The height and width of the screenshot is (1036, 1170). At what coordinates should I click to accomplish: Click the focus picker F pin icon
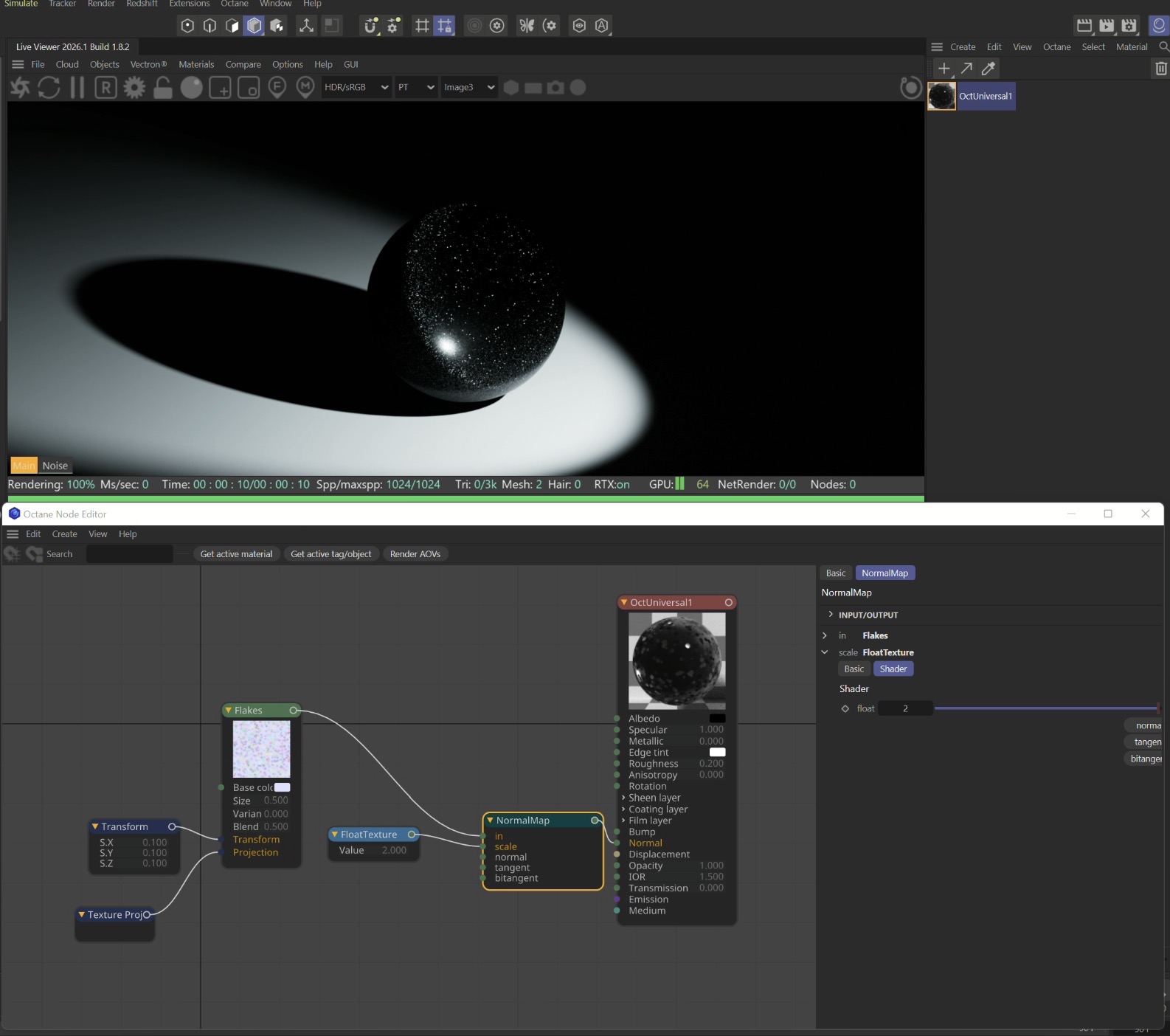277,88
